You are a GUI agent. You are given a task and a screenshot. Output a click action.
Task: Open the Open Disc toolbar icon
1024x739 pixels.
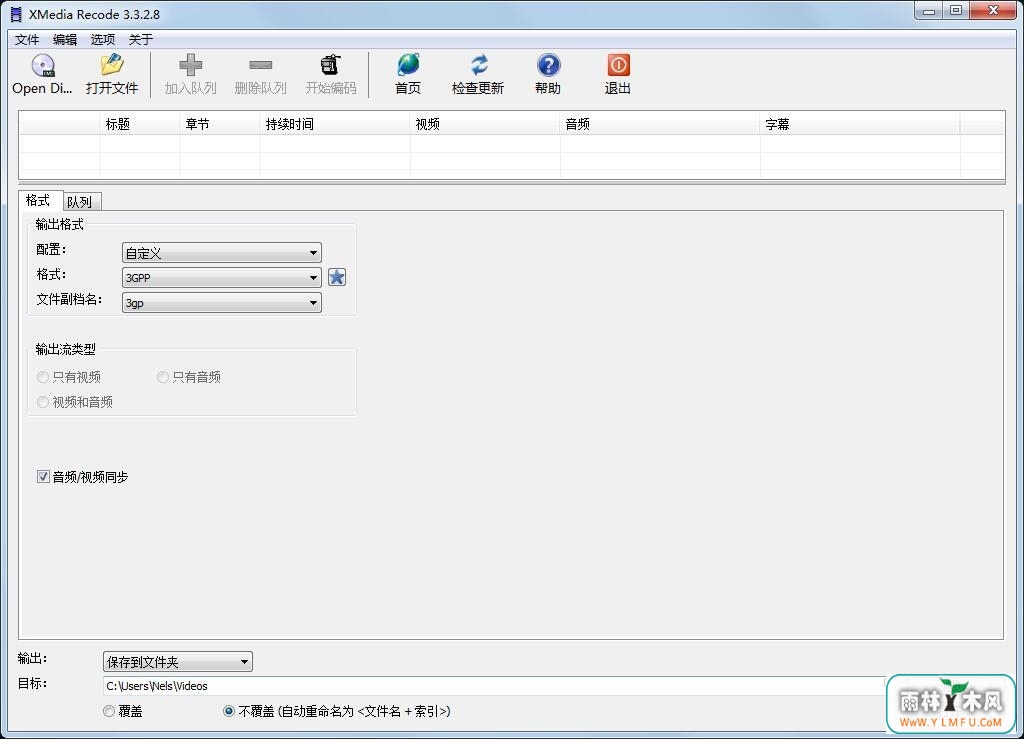point(43,66)
